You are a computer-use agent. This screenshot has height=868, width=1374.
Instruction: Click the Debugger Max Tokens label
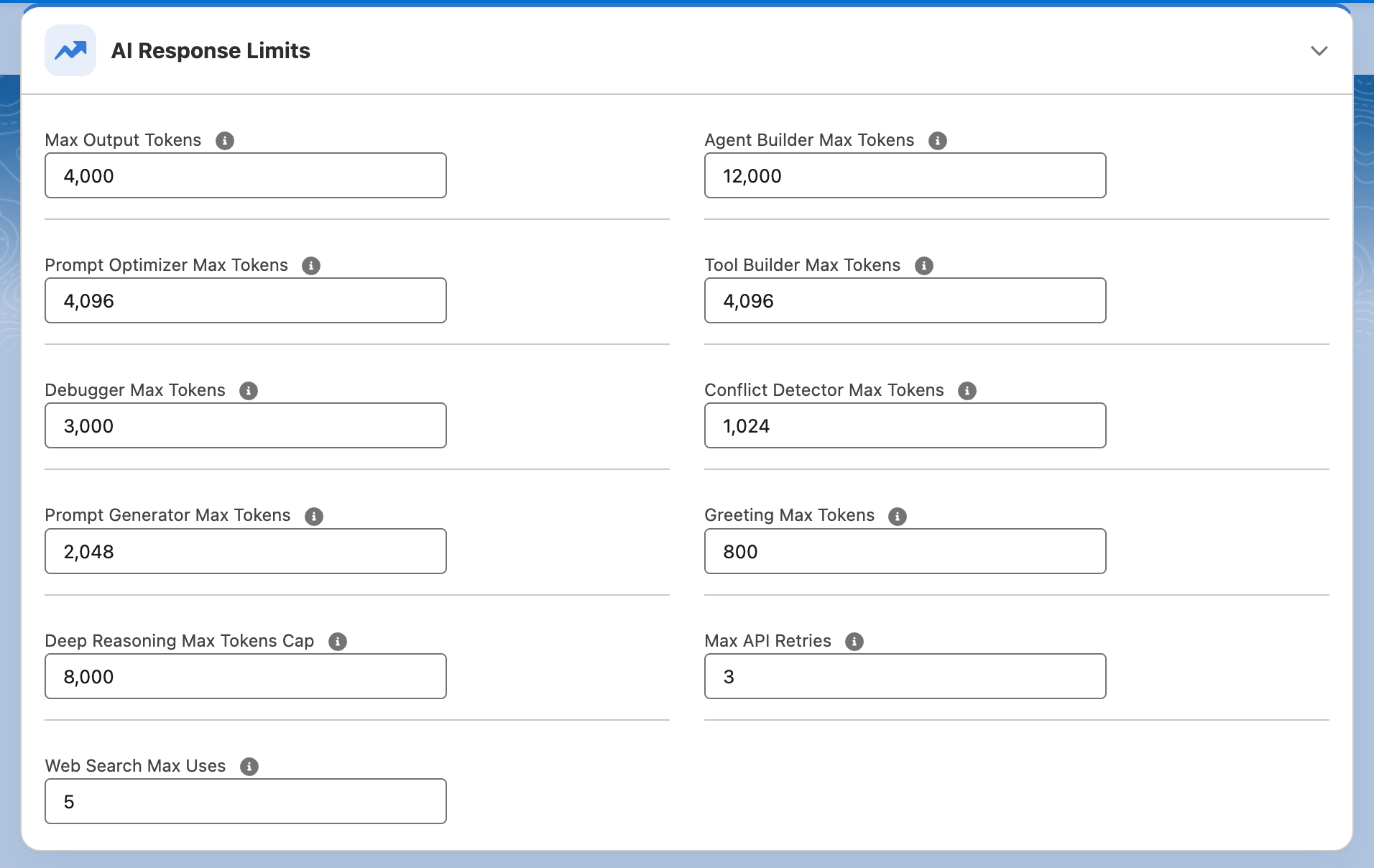pos(135,390)
